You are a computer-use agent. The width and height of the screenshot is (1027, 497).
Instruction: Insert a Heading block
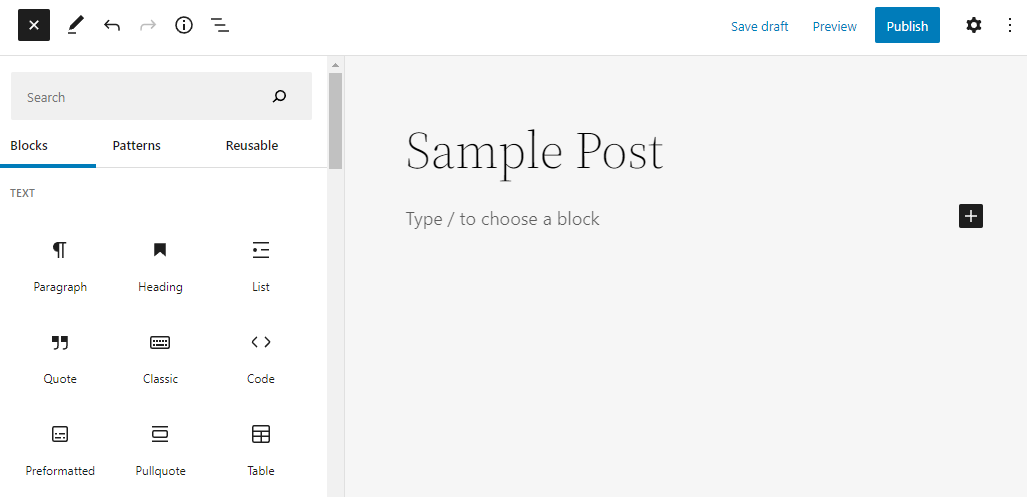[x=160, y=265]
